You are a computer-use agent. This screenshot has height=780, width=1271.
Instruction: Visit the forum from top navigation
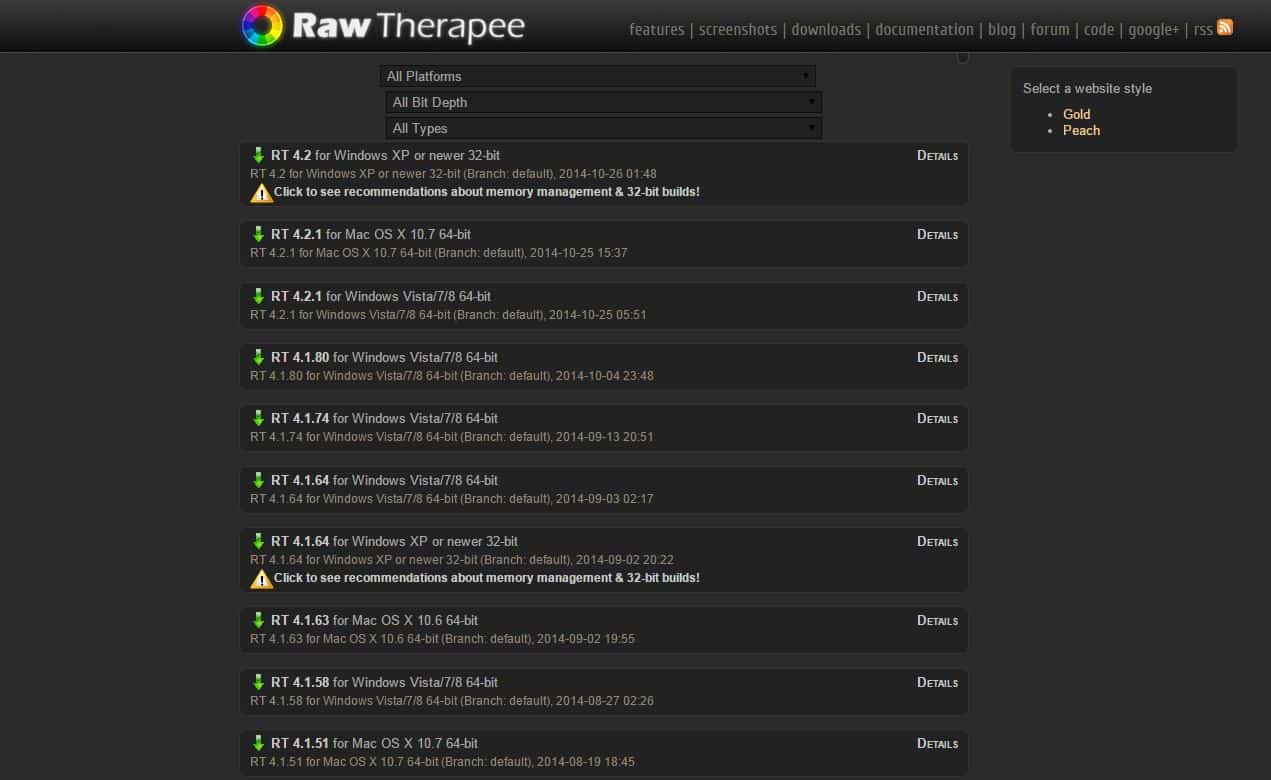[1049, 30]
